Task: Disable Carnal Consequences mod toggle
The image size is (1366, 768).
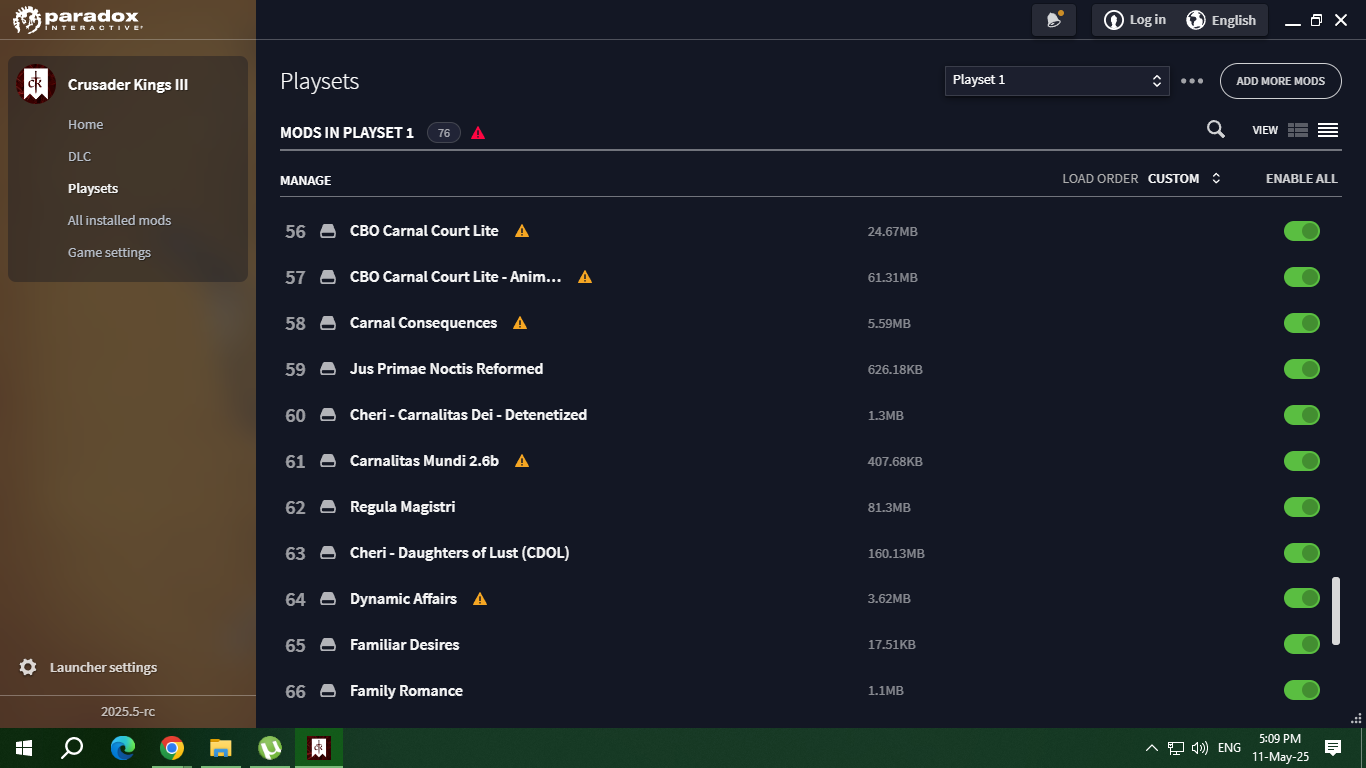Action: (1302, 323)
